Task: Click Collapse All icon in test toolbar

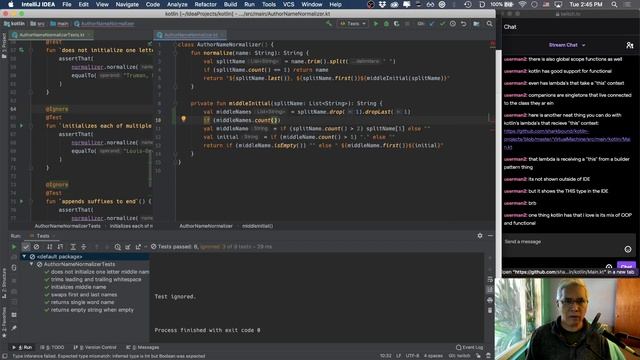Action: click(x=84, y=247)
